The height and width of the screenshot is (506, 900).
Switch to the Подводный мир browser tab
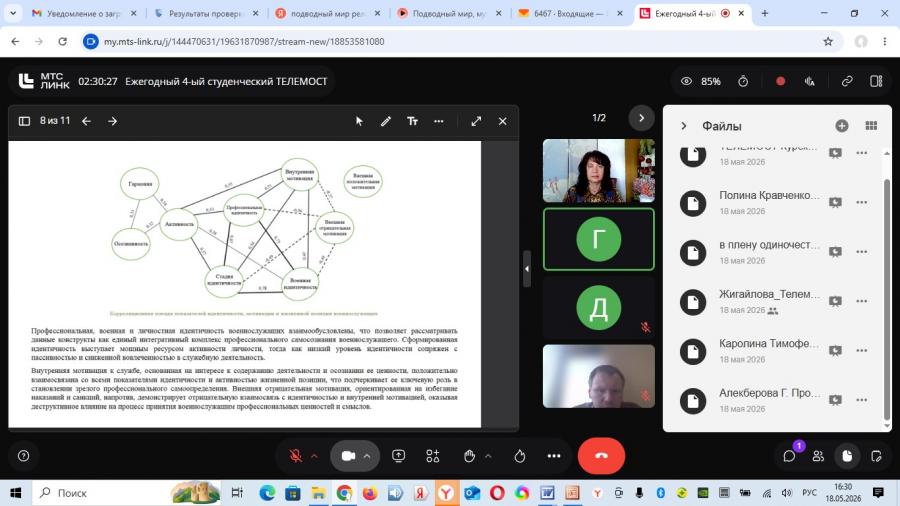coord(449,13)
